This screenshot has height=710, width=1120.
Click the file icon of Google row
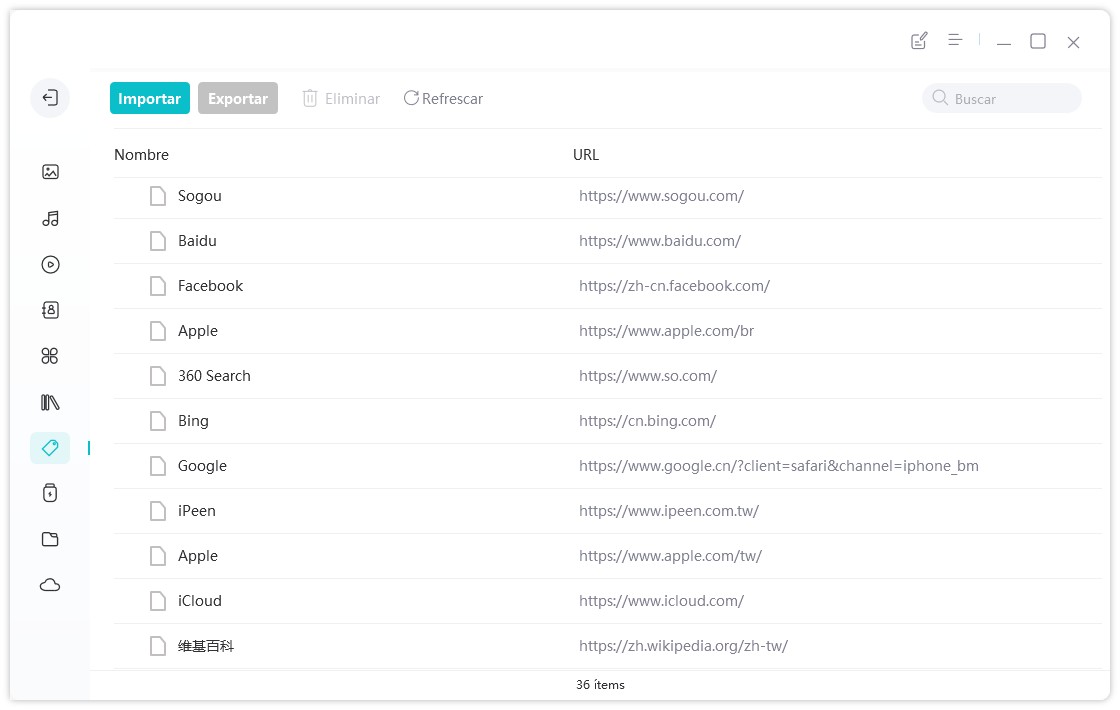158,466
